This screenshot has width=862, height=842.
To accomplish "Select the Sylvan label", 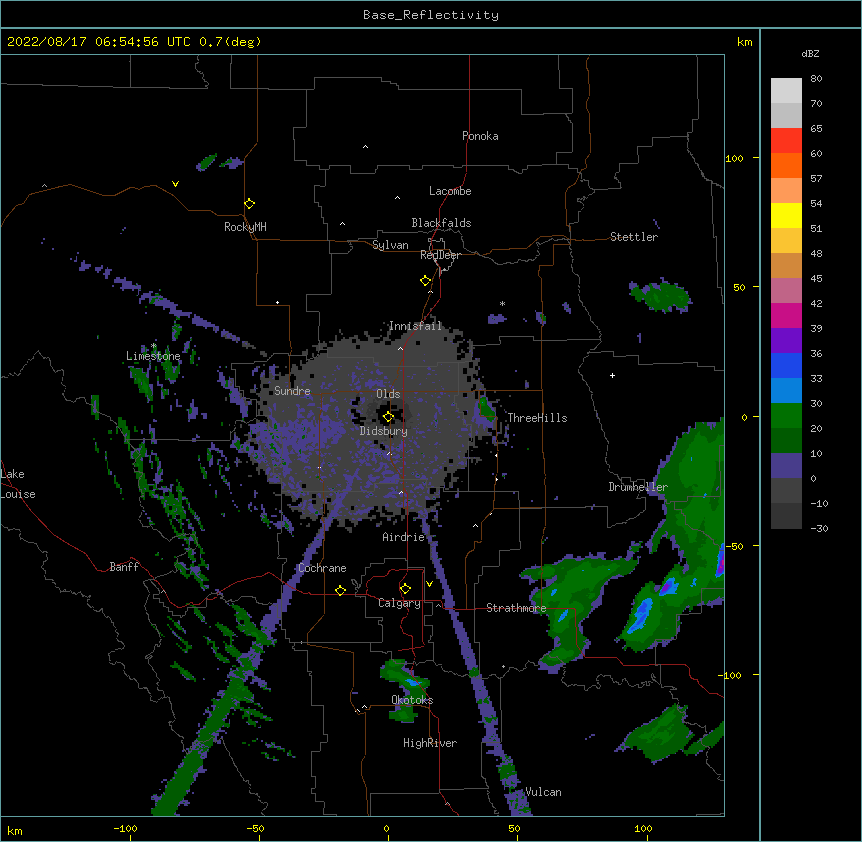I will click(x=390, y=245).
